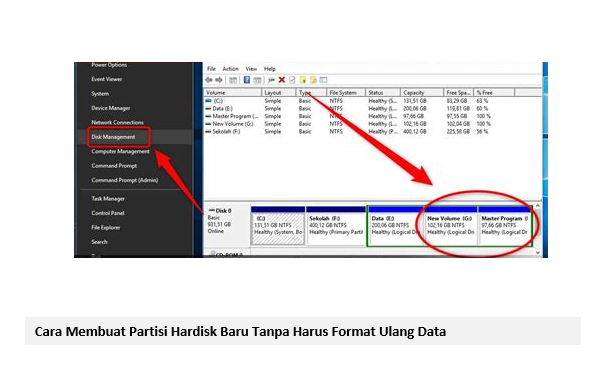Select the Master Program partition block in Disk 0

[x=505, y=226]
